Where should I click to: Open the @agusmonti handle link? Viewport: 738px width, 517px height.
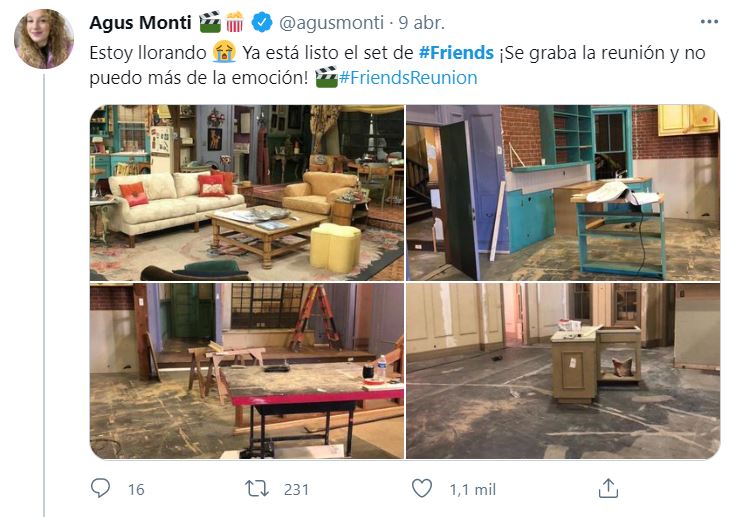point(331,23)
